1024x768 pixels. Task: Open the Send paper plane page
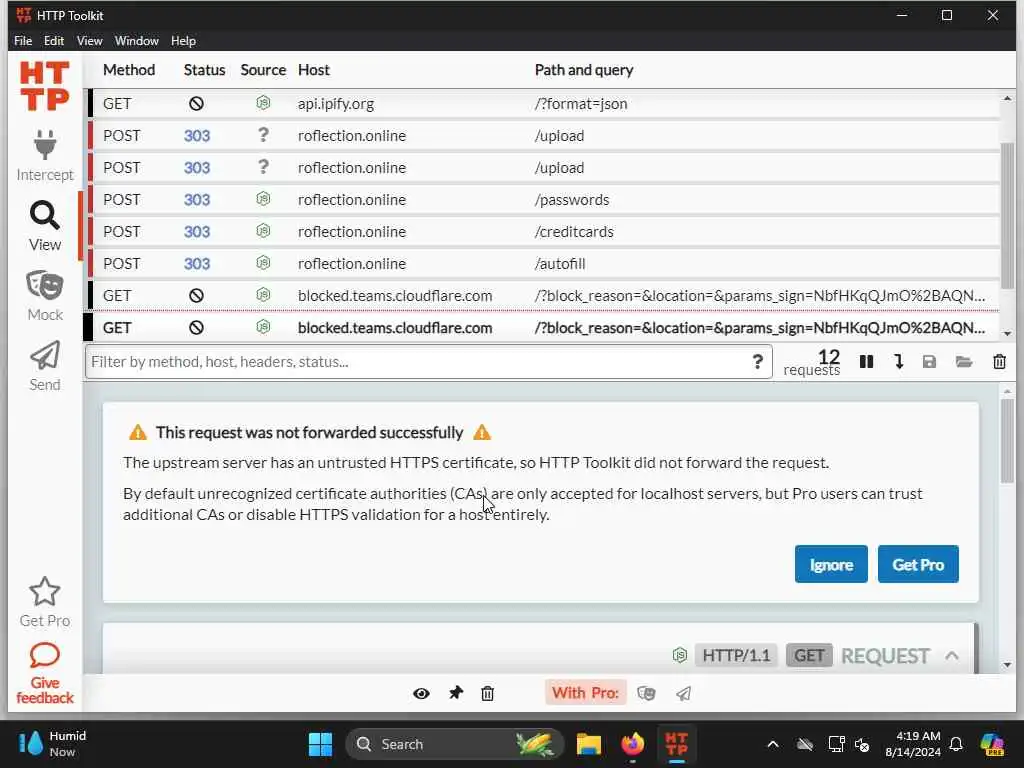tap(44, 366)
